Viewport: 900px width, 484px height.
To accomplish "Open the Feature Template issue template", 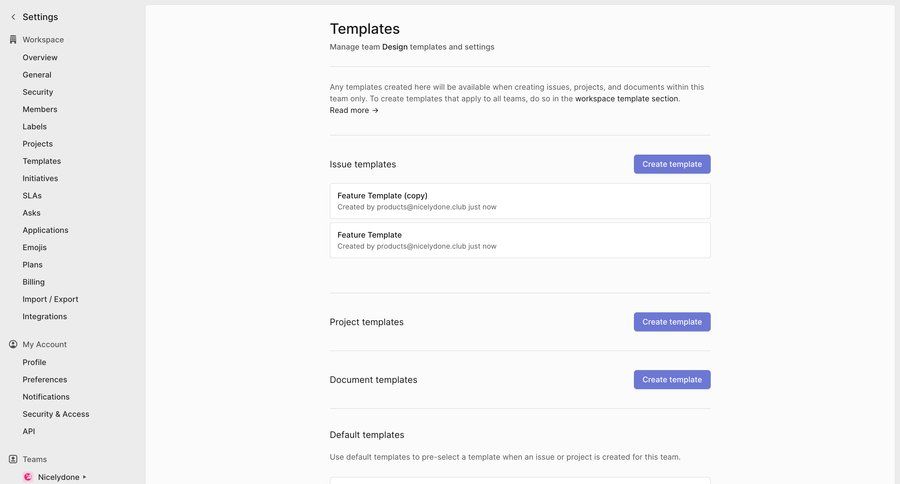I will [x=520, y=240].
